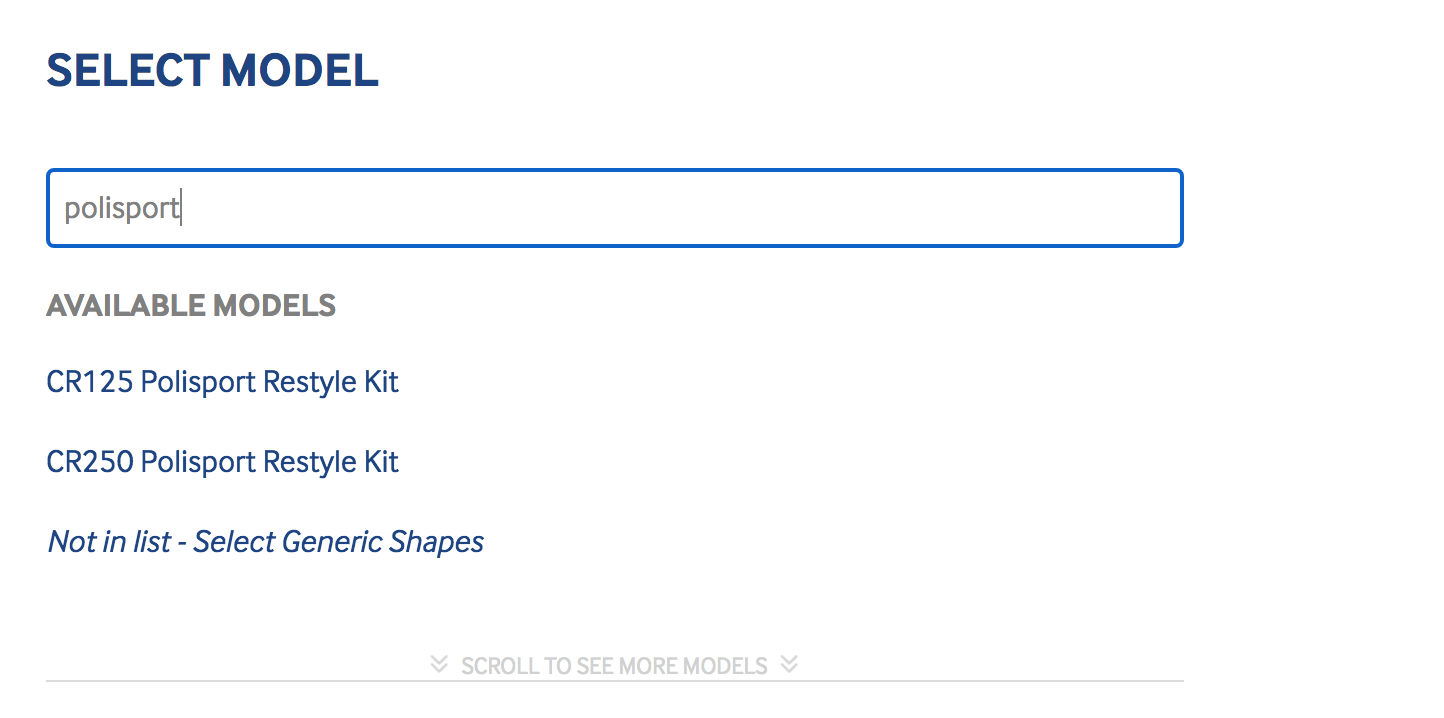Click the AVAILABLE MODELS section label
This screenshot has height=718, width=1444.
(x=190, y=305)
